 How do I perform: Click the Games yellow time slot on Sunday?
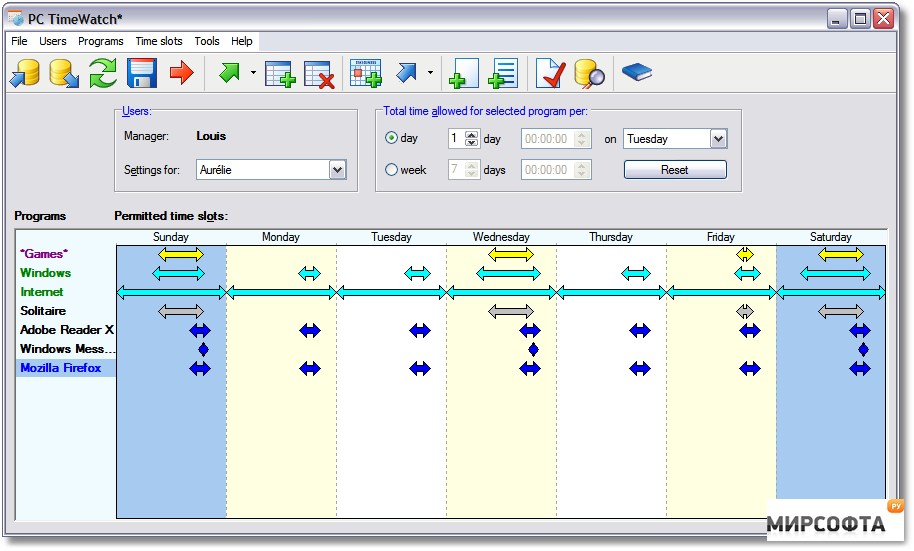(x=181, y=254)
